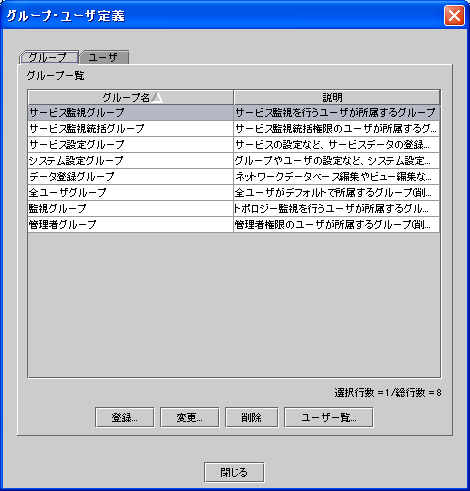Switch to the ユーザ tab
Image resolution: width=470 pixels, height=491 pixels.
click(x=104, y=57)
